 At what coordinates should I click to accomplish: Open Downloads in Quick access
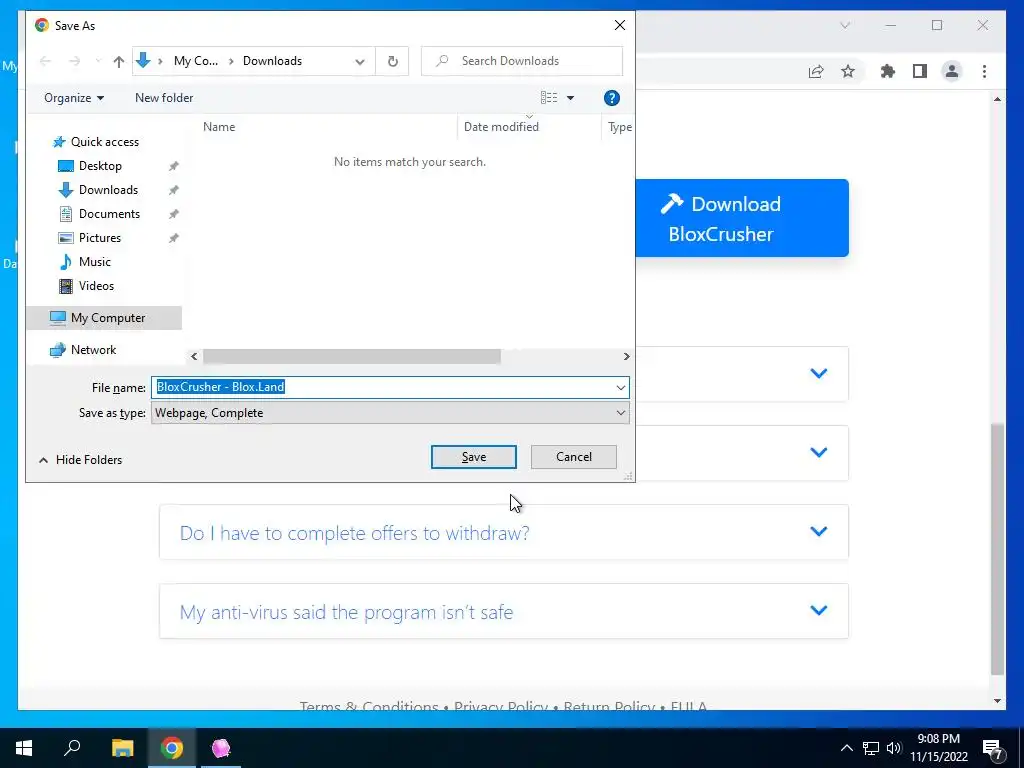(108, 190)
